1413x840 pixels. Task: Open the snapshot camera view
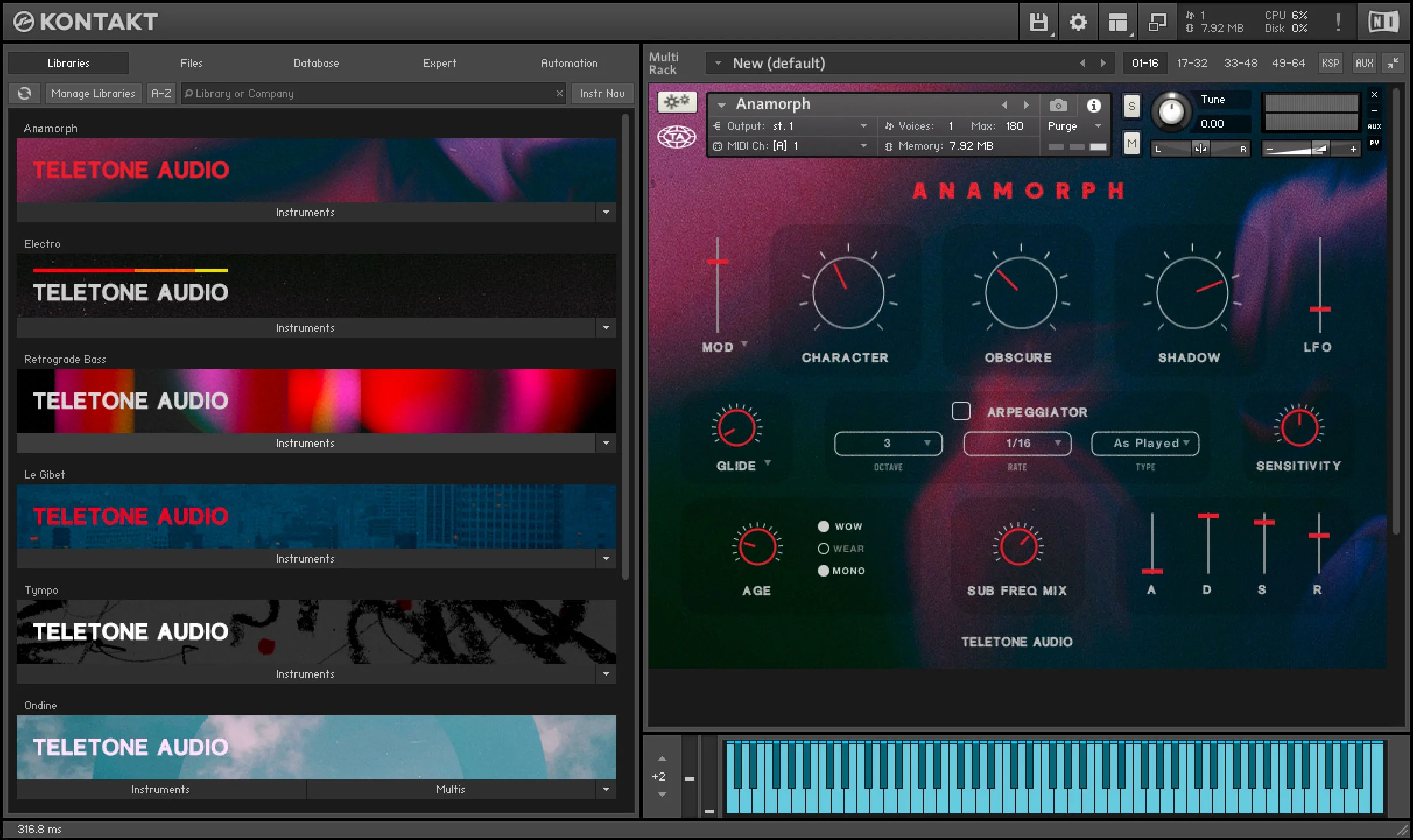click(x=1059, y=105)
